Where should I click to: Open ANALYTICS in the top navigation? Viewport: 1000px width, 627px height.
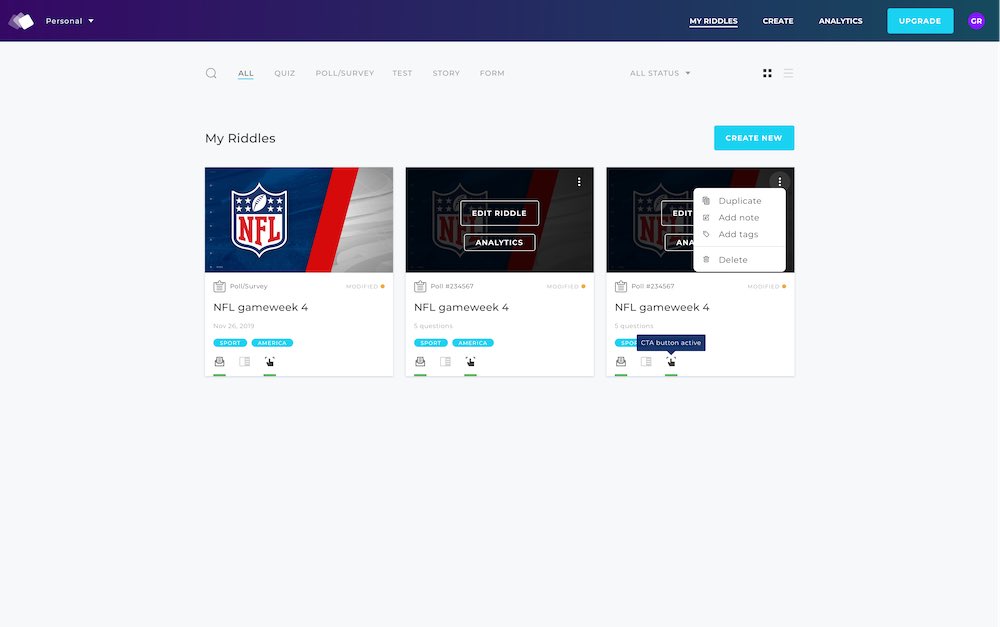[840, 21]
